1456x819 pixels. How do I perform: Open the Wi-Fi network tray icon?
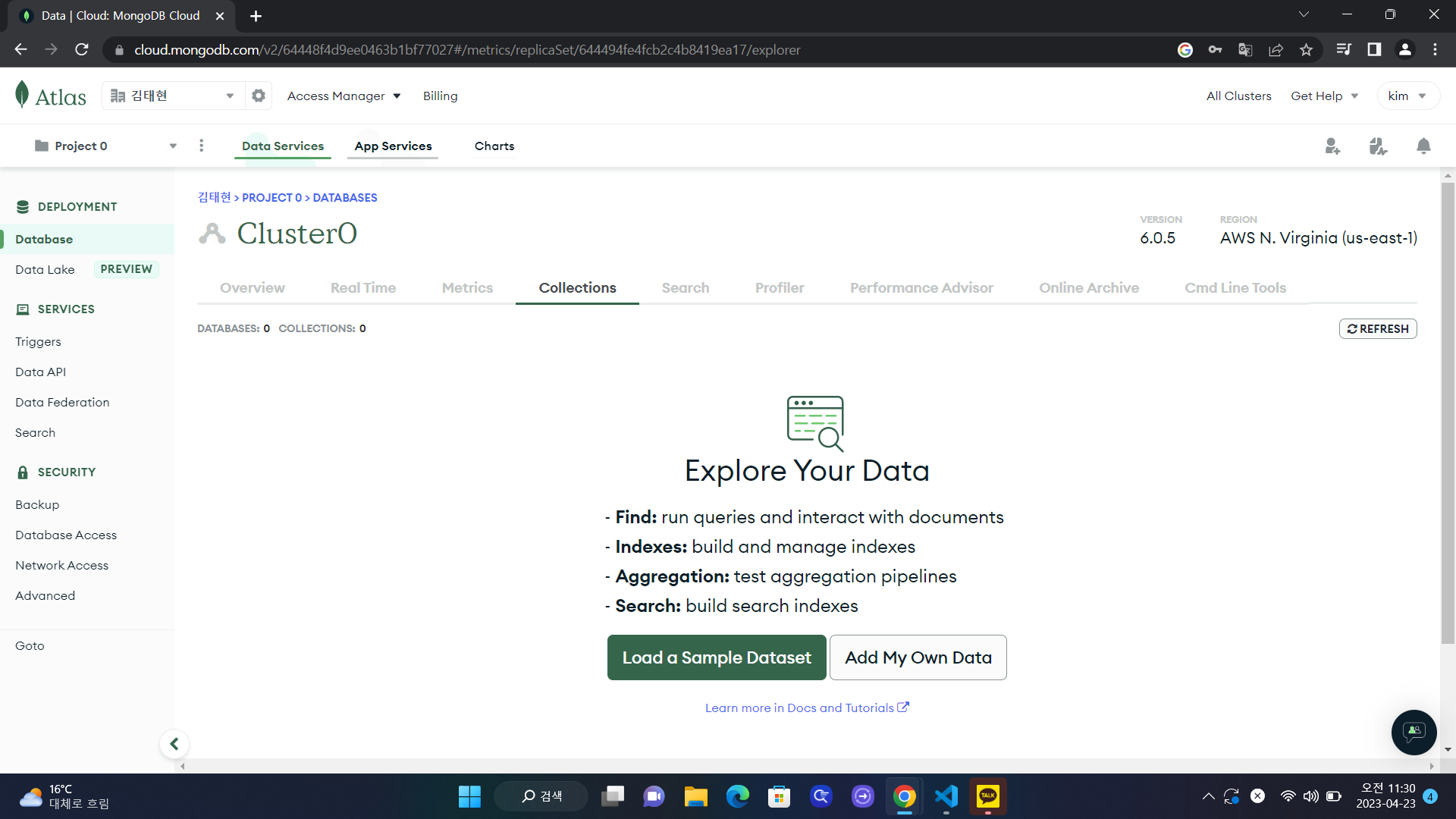pyautogui.click(x=1288, y=796)
